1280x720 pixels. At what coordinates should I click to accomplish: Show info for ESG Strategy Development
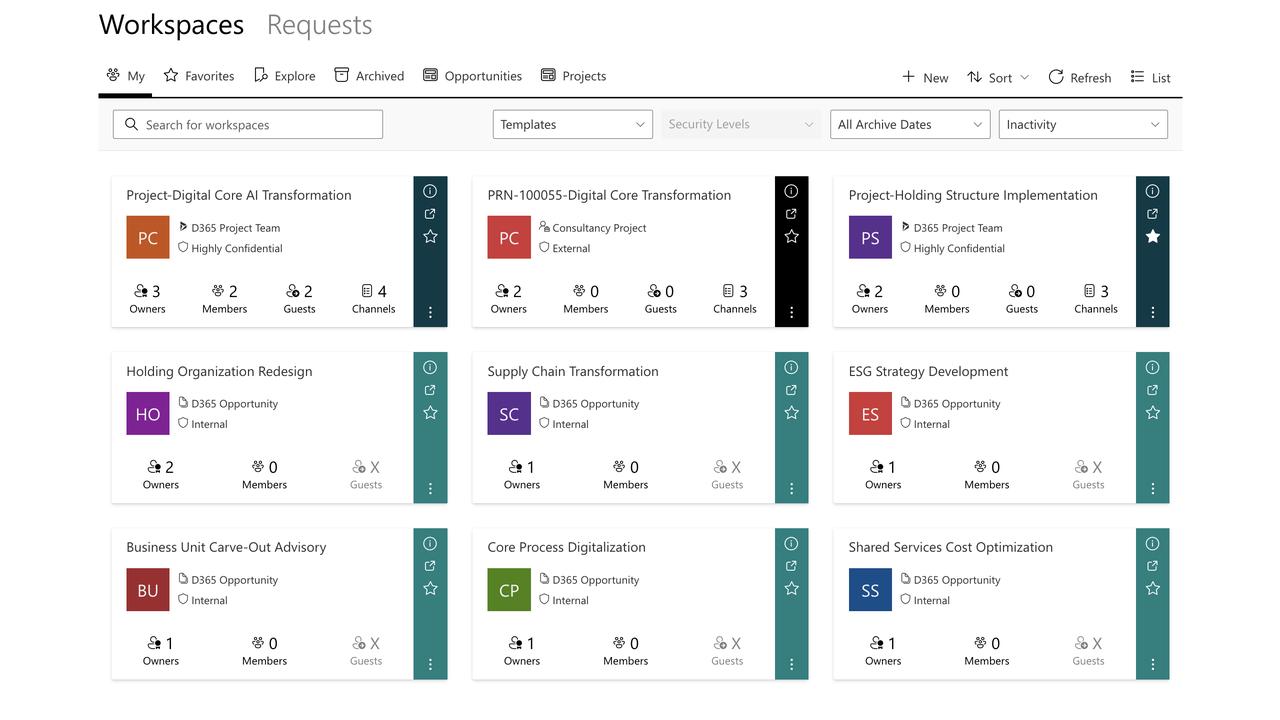(x=1152, y=367)
